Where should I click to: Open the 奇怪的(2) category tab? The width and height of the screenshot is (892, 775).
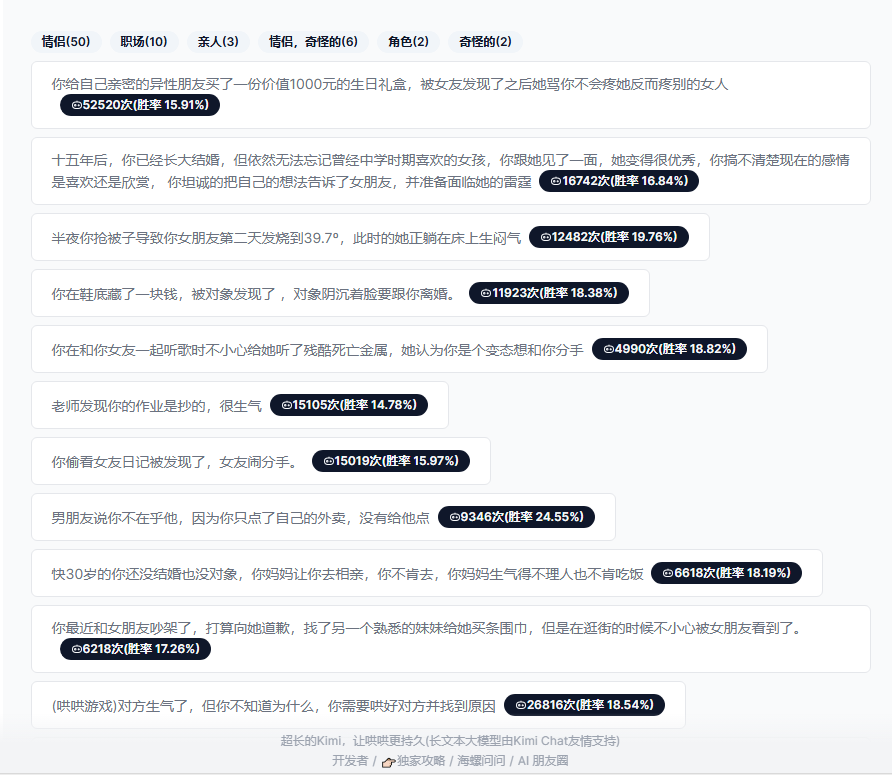tap(485, 41)
